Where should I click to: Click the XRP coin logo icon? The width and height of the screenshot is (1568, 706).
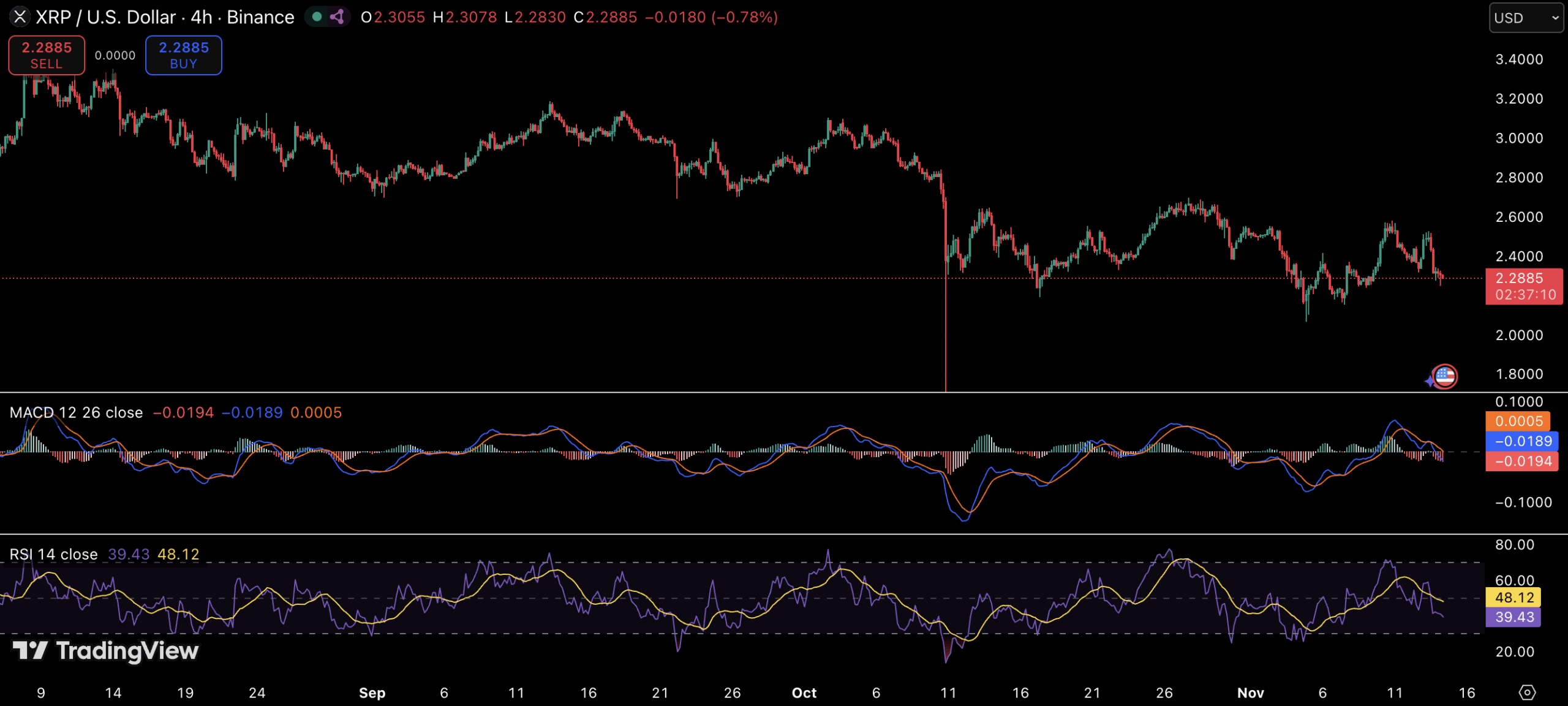[x=20, y=17]
